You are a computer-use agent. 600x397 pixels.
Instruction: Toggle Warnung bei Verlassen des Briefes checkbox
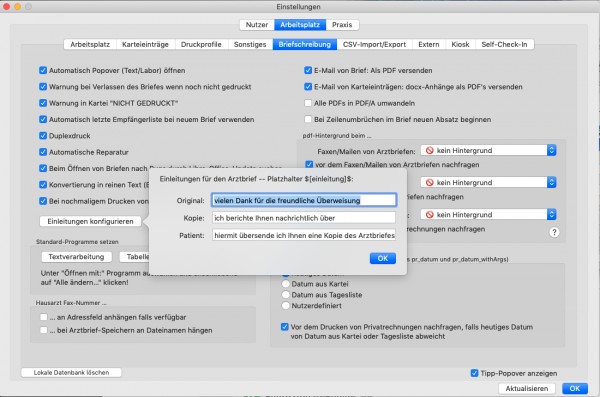pos(43,87)
